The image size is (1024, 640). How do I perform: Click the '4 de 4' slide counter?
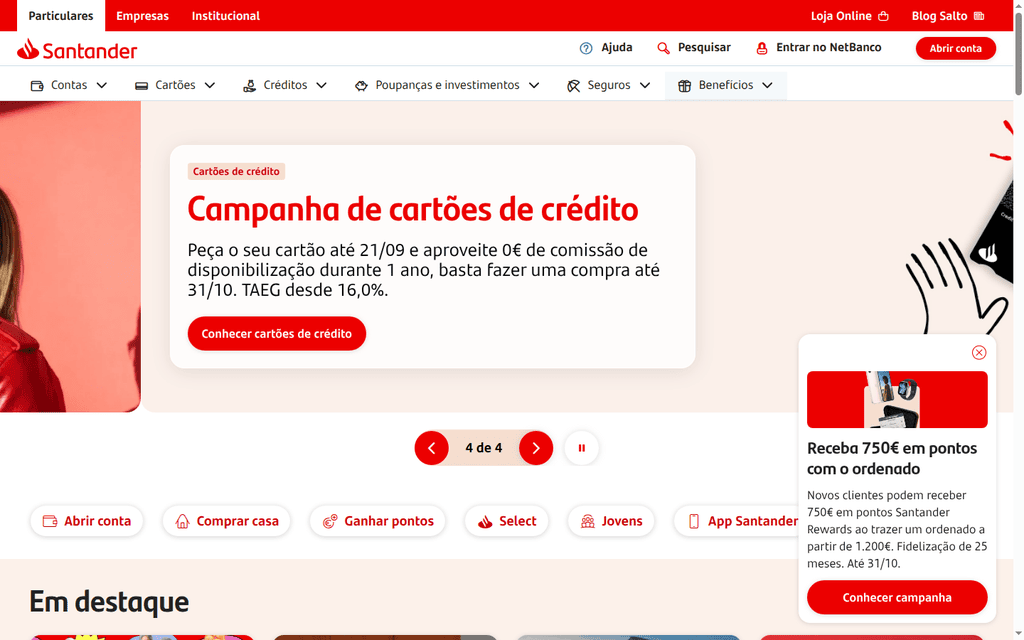[484, 448]
